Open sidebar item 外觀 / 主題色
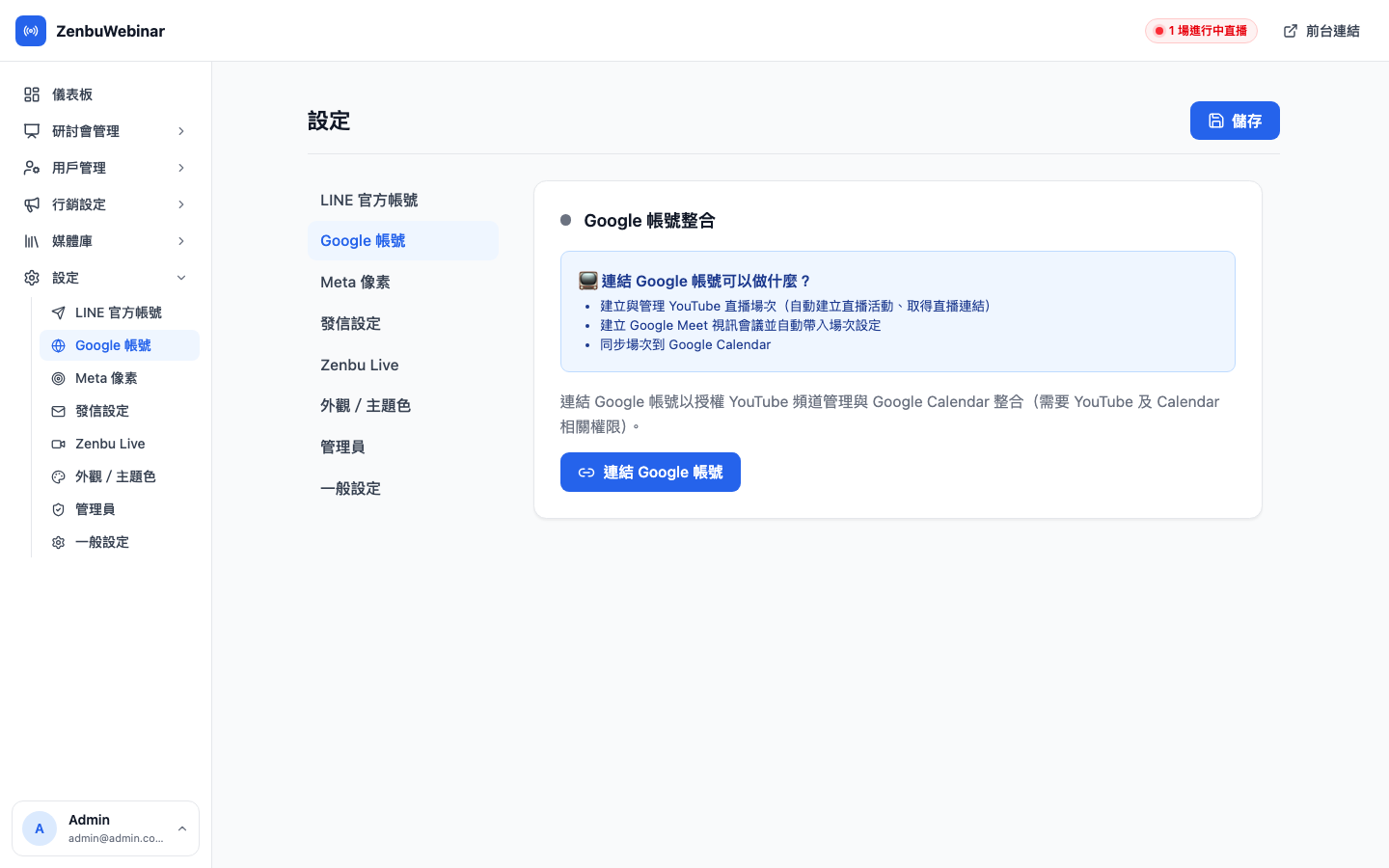Image resolution: width=1389 pixels, height=868 pixels. tap(120, 476)
